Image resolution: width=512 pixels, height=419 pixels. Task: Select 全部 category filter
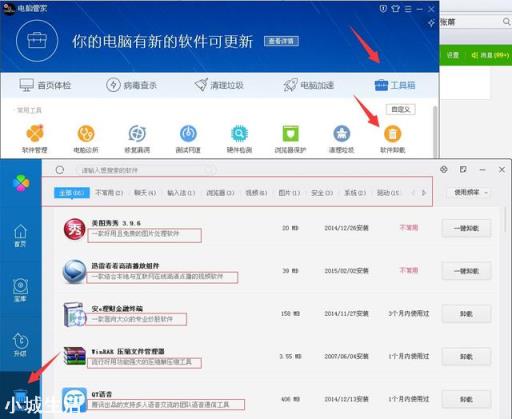[72, 193]
